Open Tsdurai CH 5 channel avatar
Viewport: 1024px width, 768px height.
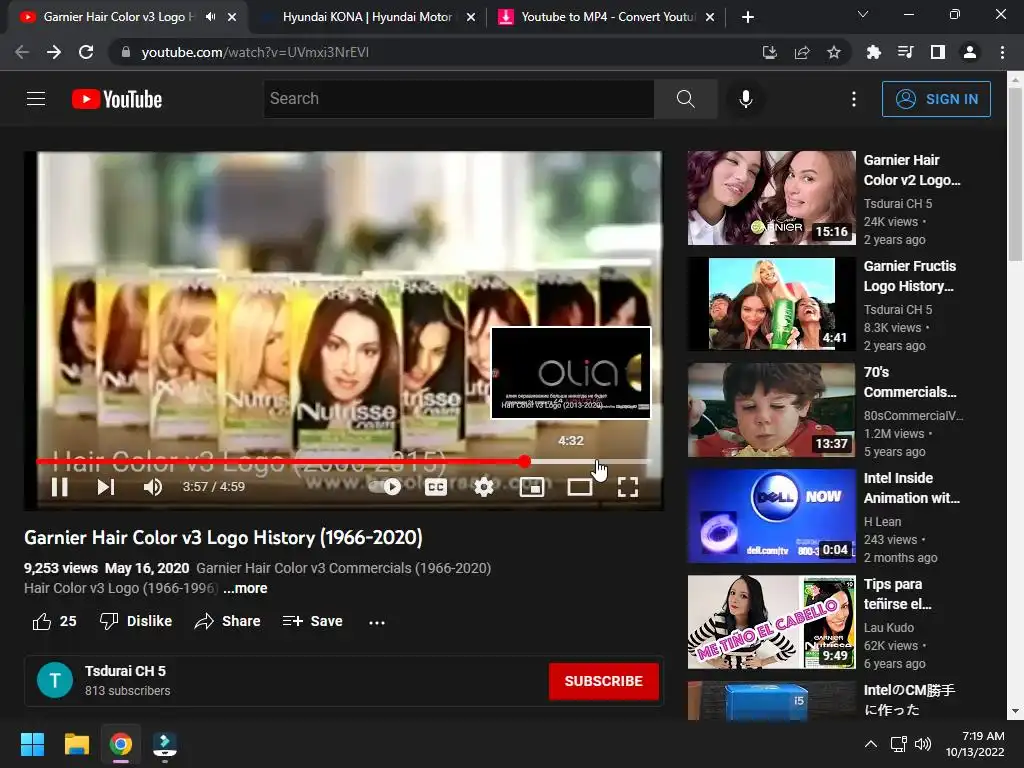pos(55,680)
